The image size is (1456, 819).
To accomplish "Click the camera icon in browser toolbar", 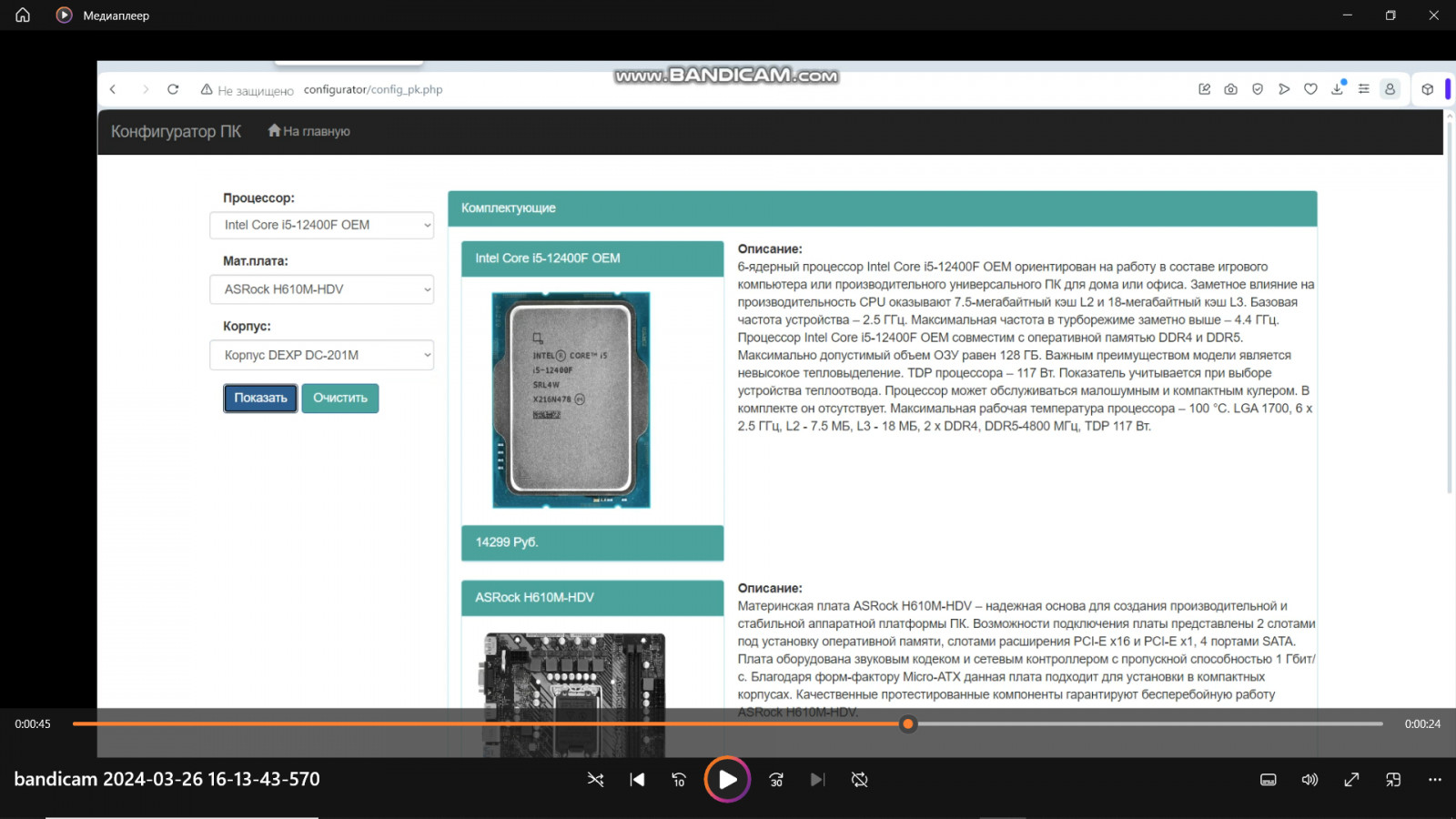I will pos(1230,89).
